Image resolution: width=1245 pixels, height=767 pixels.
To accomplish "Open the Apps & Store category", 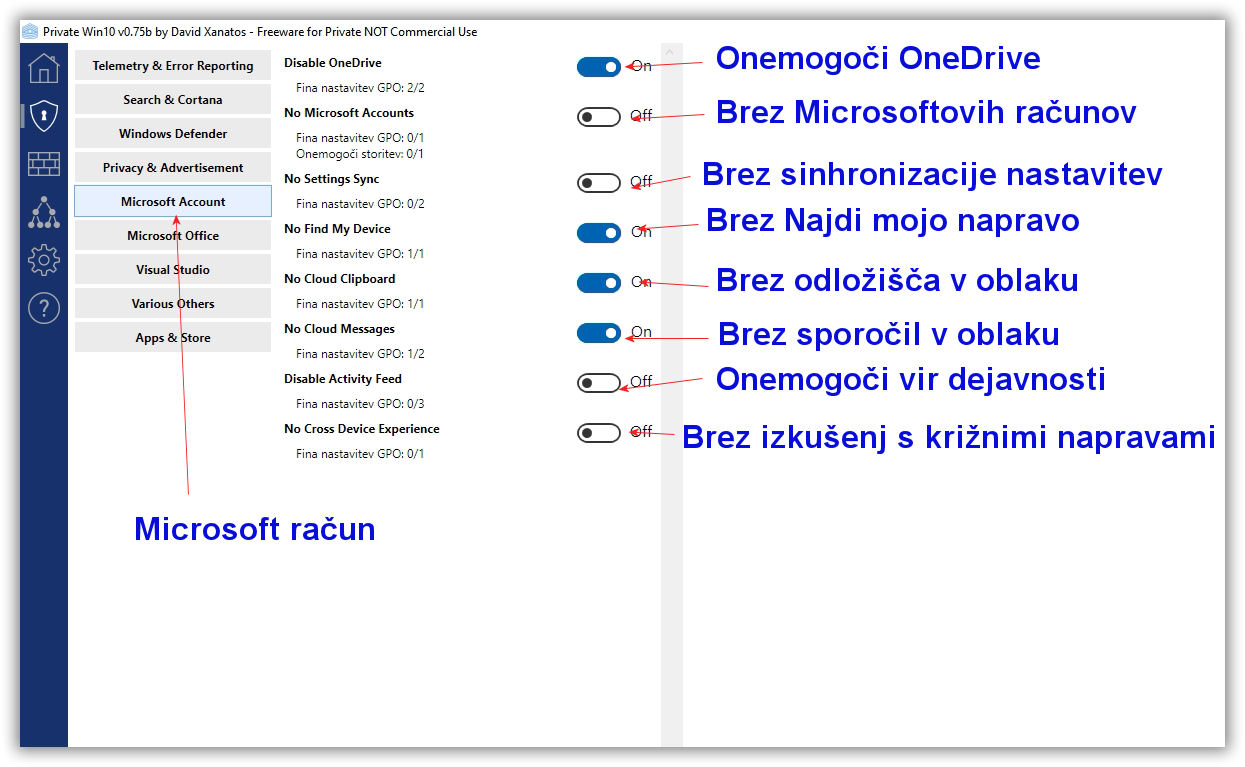I will 173,338.
